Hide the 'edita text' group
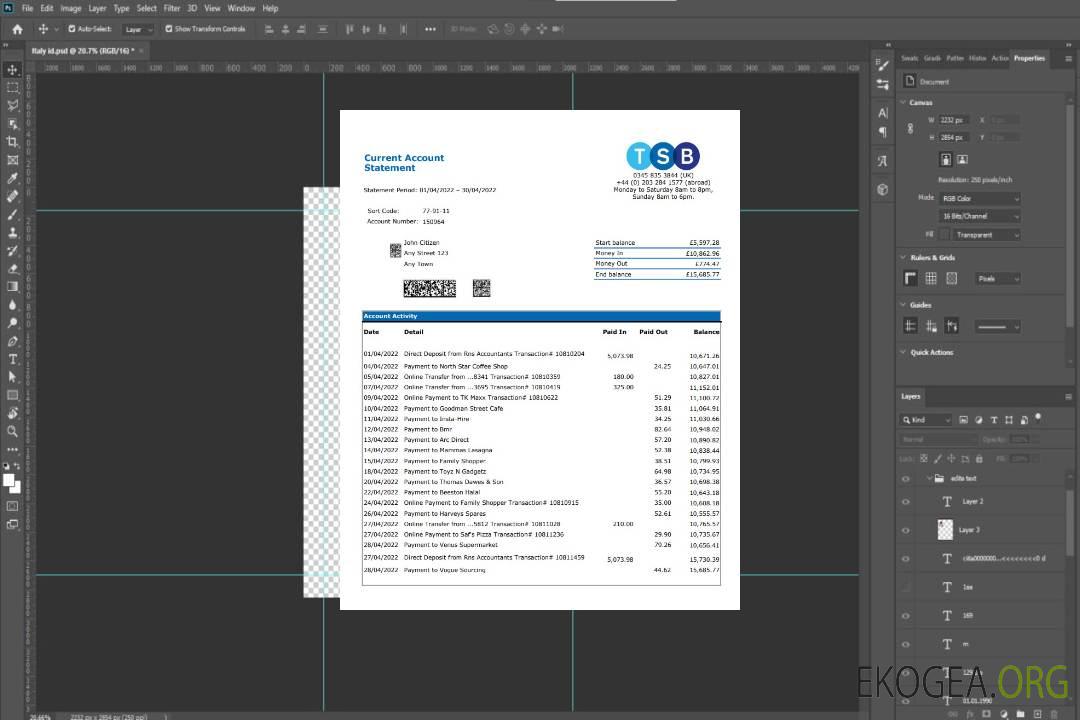 [906, 479]
